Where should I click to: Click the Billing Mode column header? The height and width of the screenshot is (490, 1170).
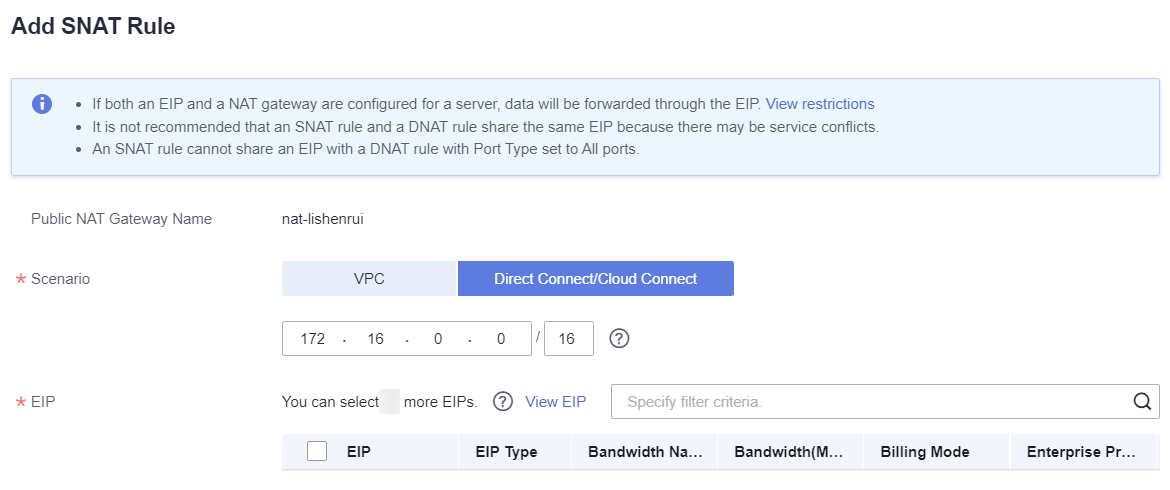(x=925, y=452)
